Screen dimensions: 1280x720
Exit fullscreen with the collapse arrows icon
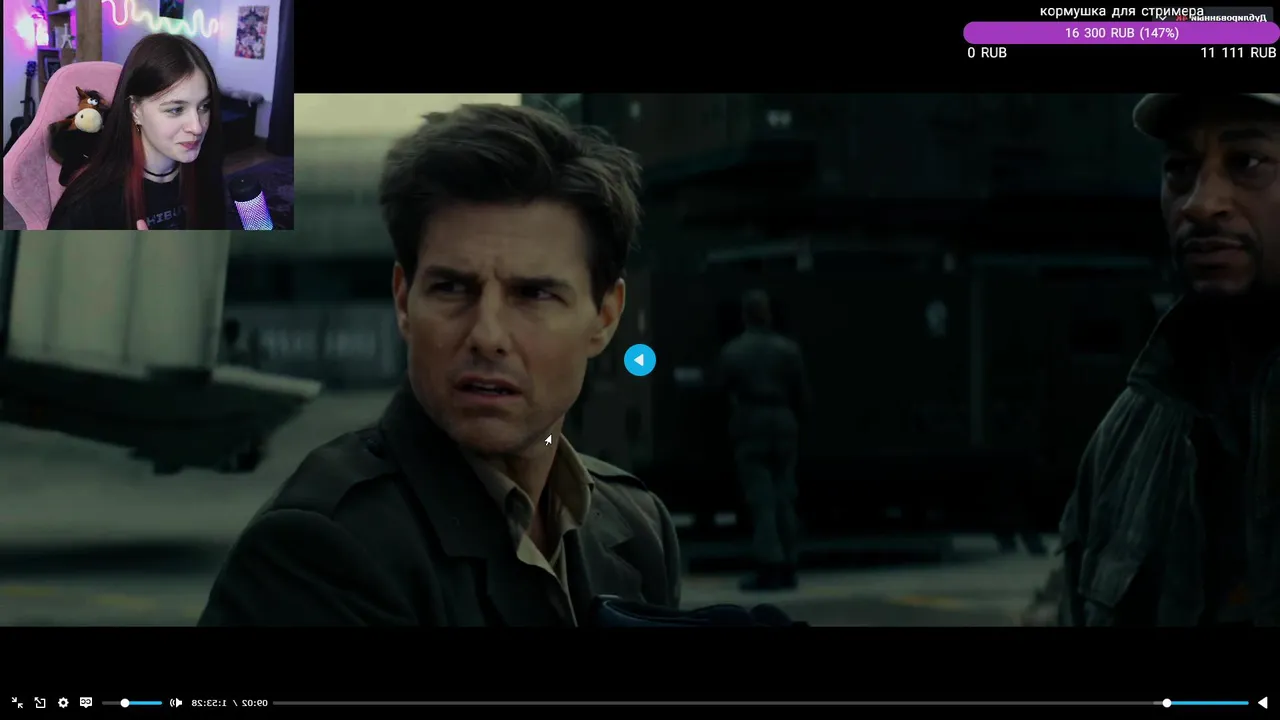(17, 703)
